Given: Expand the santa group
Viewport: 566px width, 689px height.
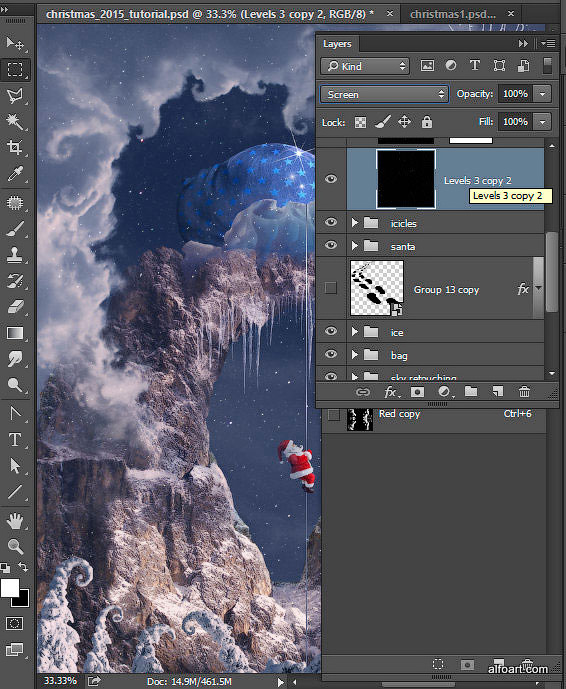Looking at the screenshot, I should click(355, 246).
